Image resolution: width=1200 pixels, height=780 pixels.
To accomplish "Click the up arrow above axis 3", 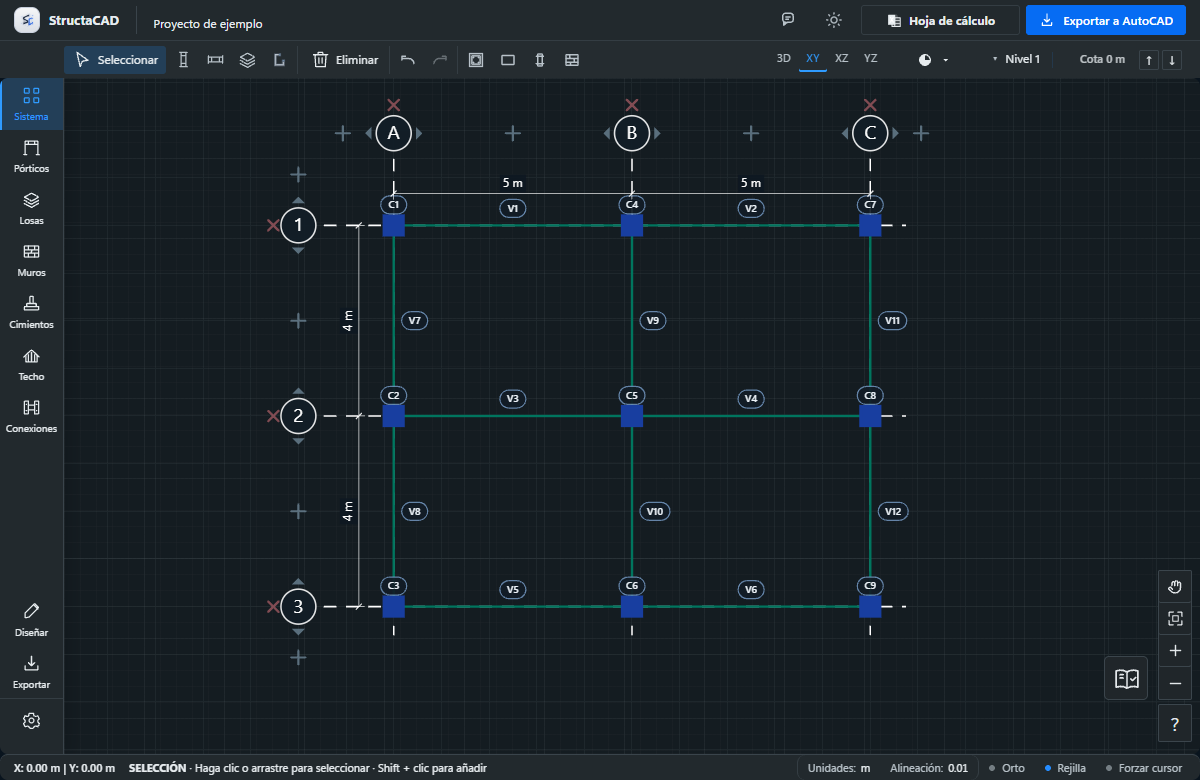I will coord(298,582).
